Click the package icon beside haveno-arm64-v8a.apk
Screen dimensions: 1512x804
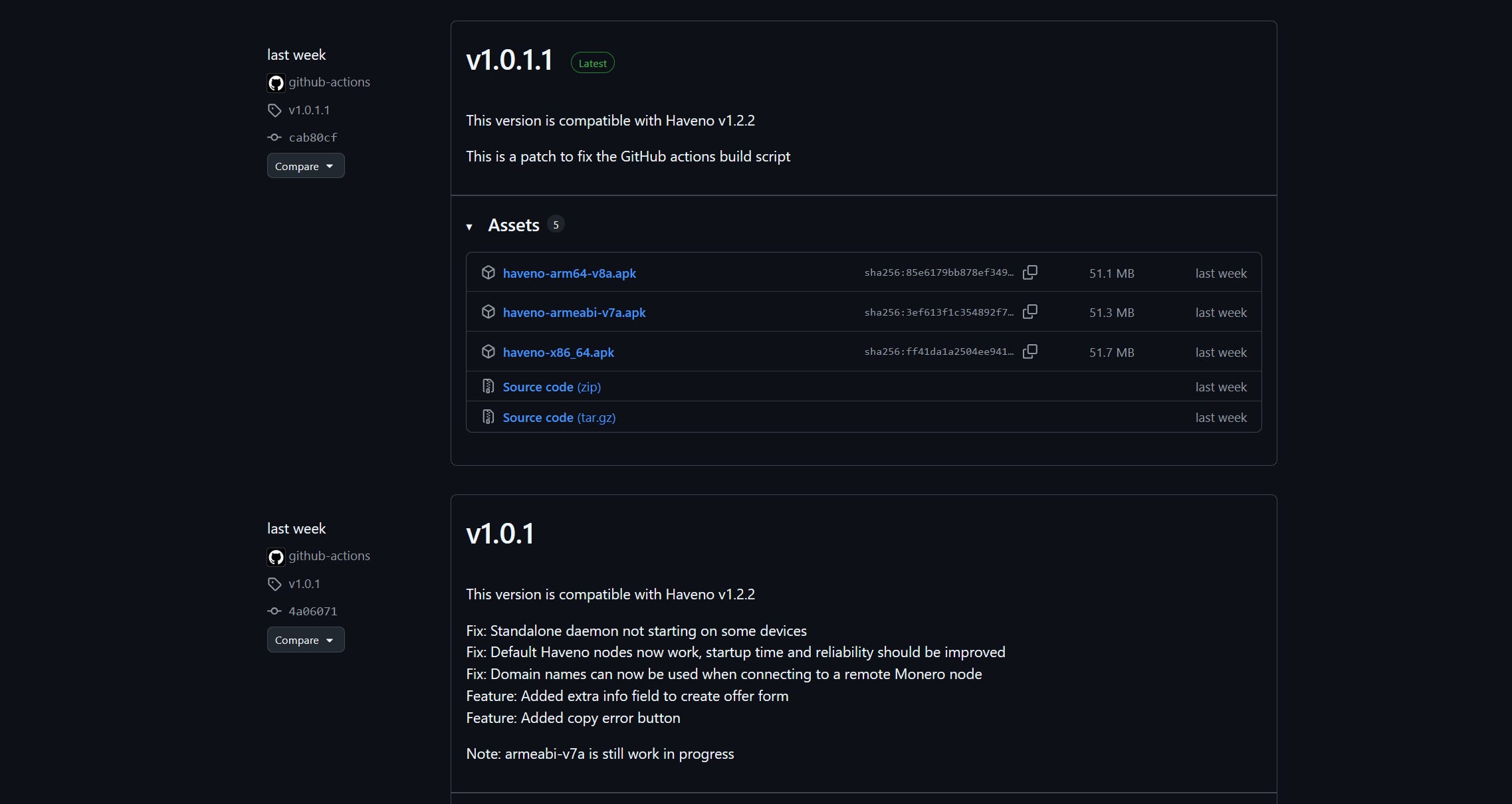point(488,273)
